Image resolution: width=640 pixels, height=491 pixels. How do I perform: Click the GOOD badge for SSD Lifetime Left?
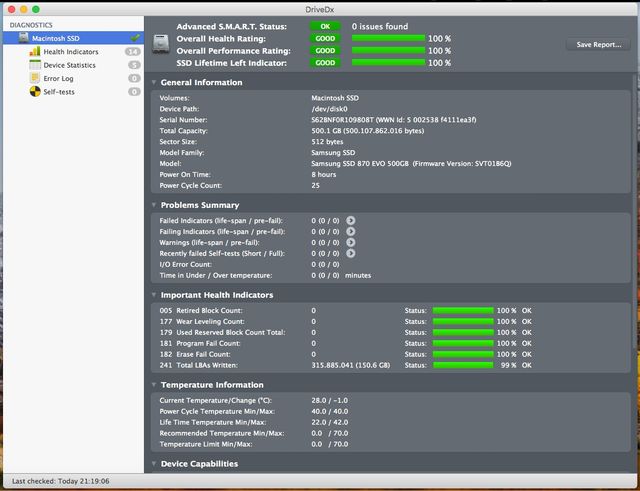(325, 63)
